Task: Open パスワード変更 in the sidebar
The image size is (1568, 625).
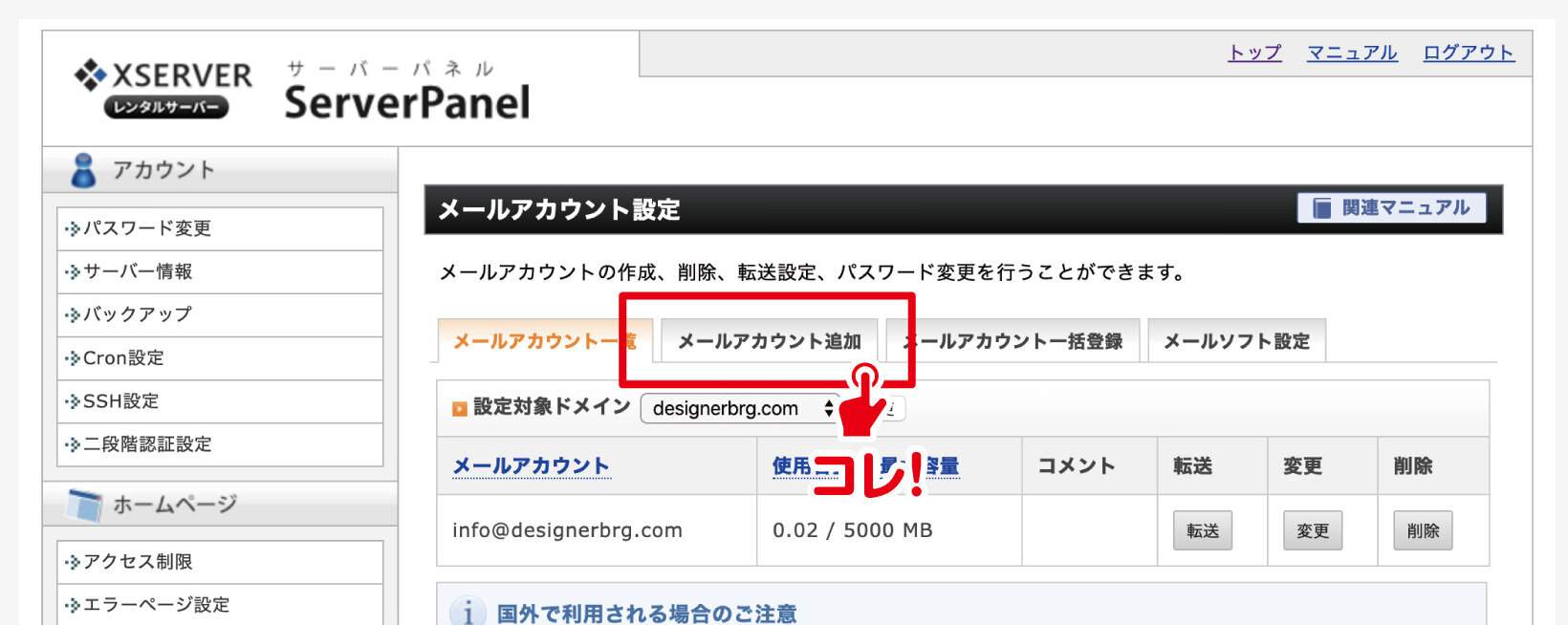Action: [146, 228]
